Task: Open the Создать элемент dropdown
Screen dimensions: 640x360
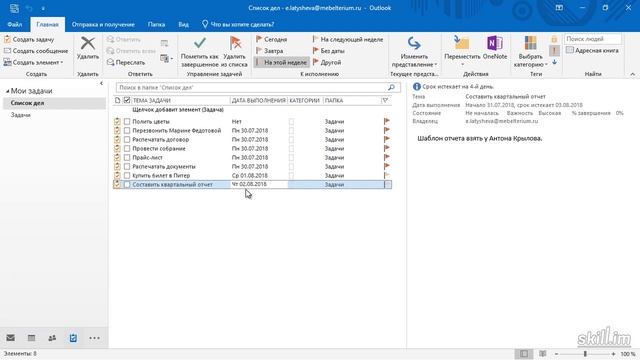Action: click(x=33, y=62)
